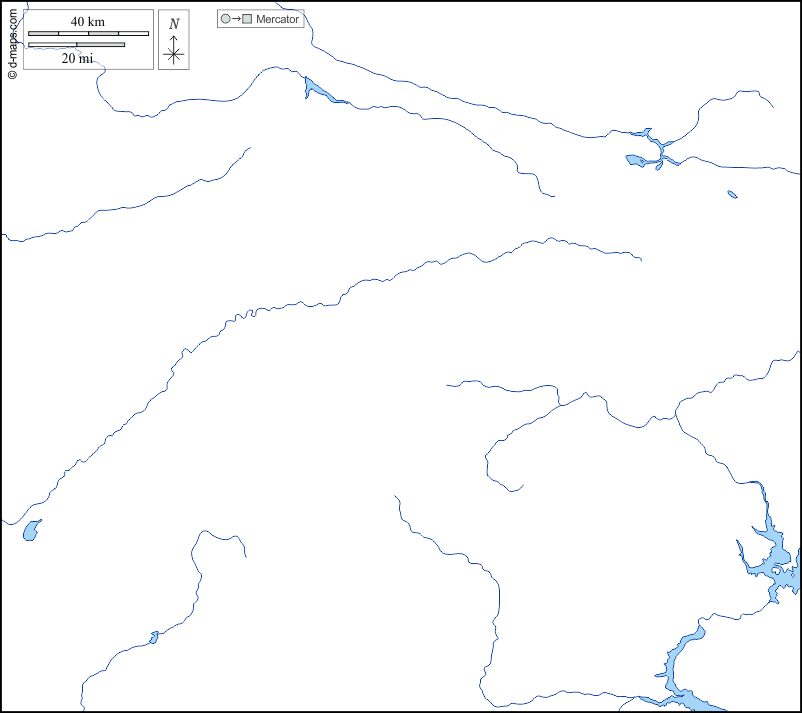Click the north arrow compass symbol
This screenshot has width=802, height=713.
174,47
